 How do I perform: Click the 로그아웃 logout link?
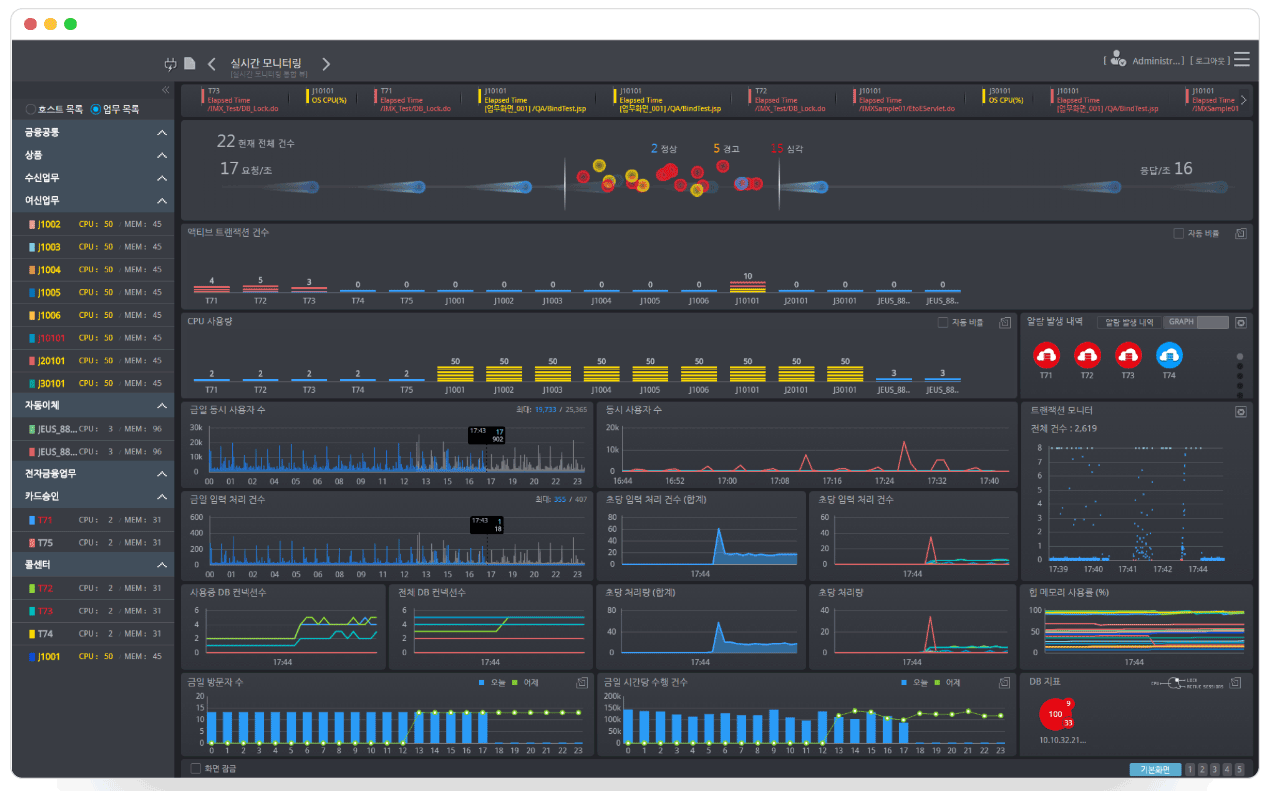(x=1210, y=61)
